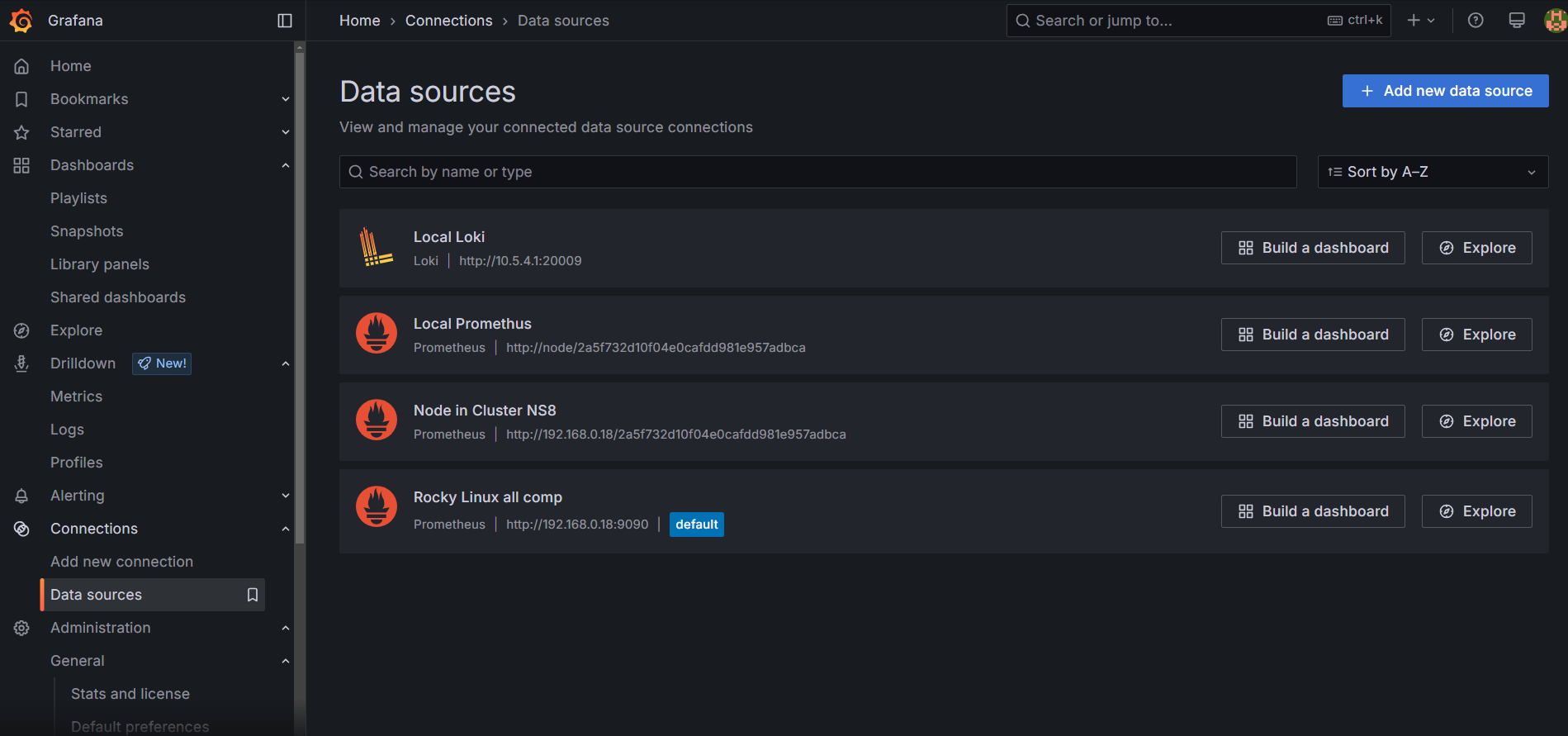Open the Sort by A–Z dropdown

tap(1433, 172)
